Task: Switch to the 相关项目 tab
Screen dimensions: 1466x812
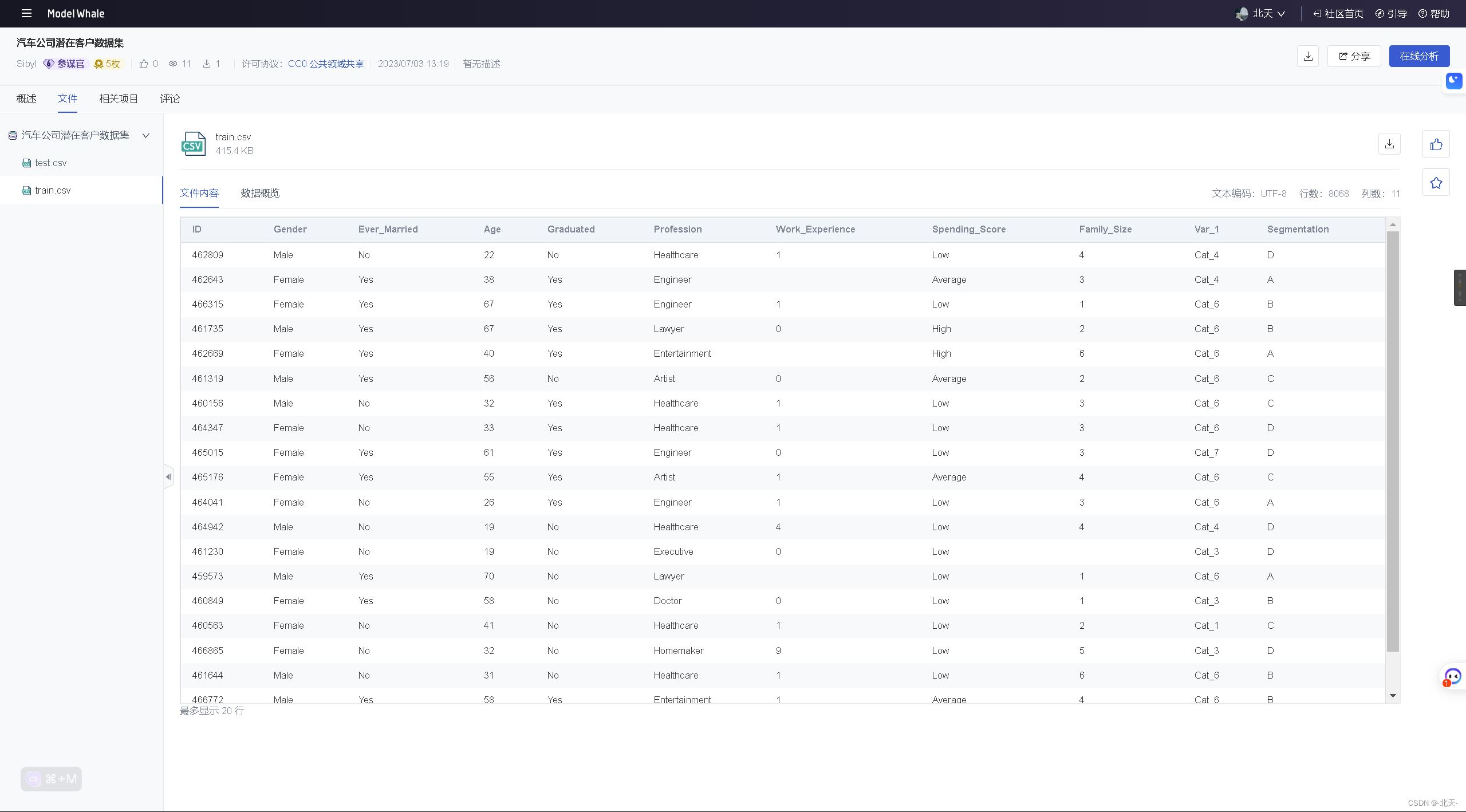Action: pyautogui.click(x=119, y=98)
